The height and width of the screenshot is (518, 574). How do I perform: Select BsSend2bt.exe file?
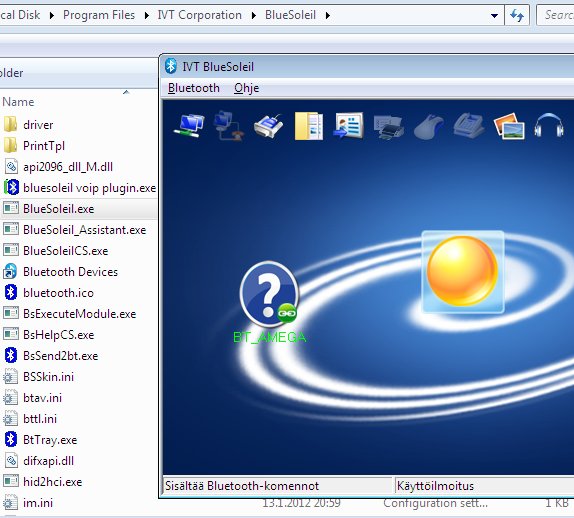(60, 356)
